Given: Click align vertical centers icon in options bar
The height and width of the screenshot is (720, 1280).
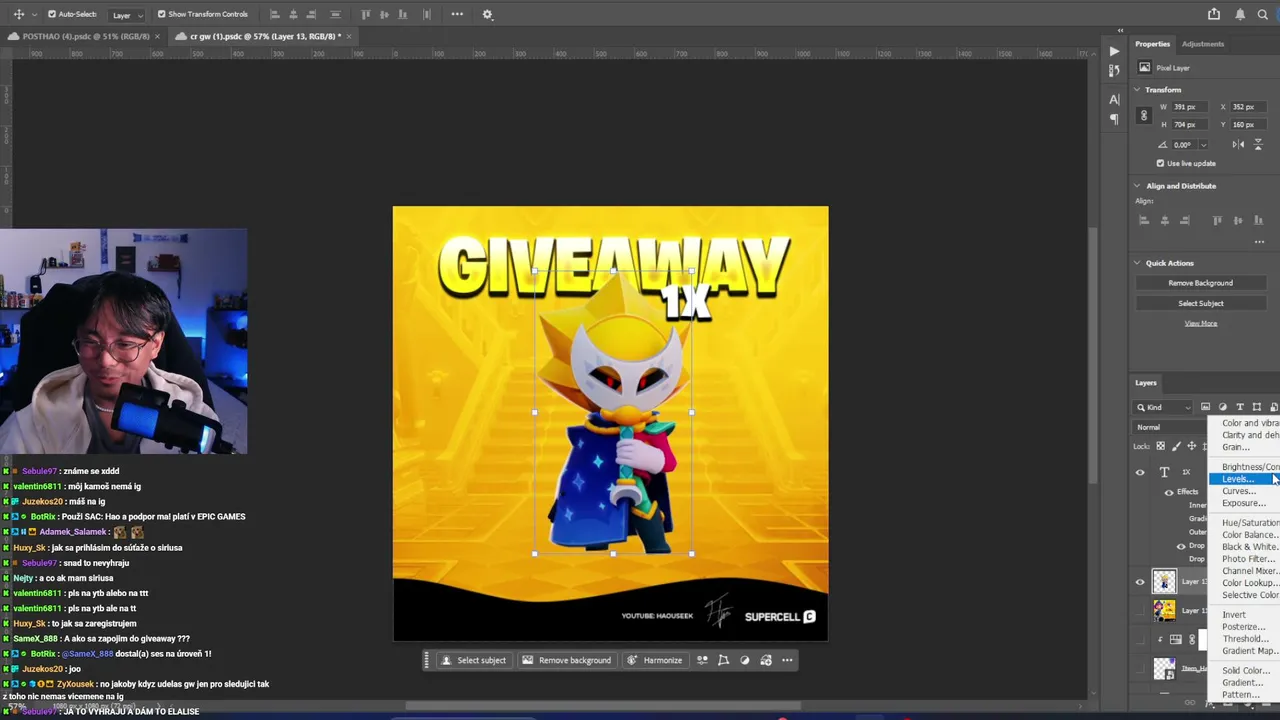Looking at the screenshot, I should coord(384,14).
